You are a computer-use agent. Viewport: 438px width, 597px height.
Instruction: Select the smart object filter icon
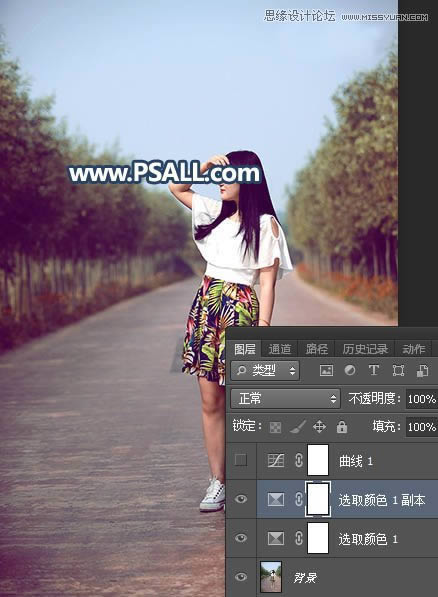click(x=422, y=370)
